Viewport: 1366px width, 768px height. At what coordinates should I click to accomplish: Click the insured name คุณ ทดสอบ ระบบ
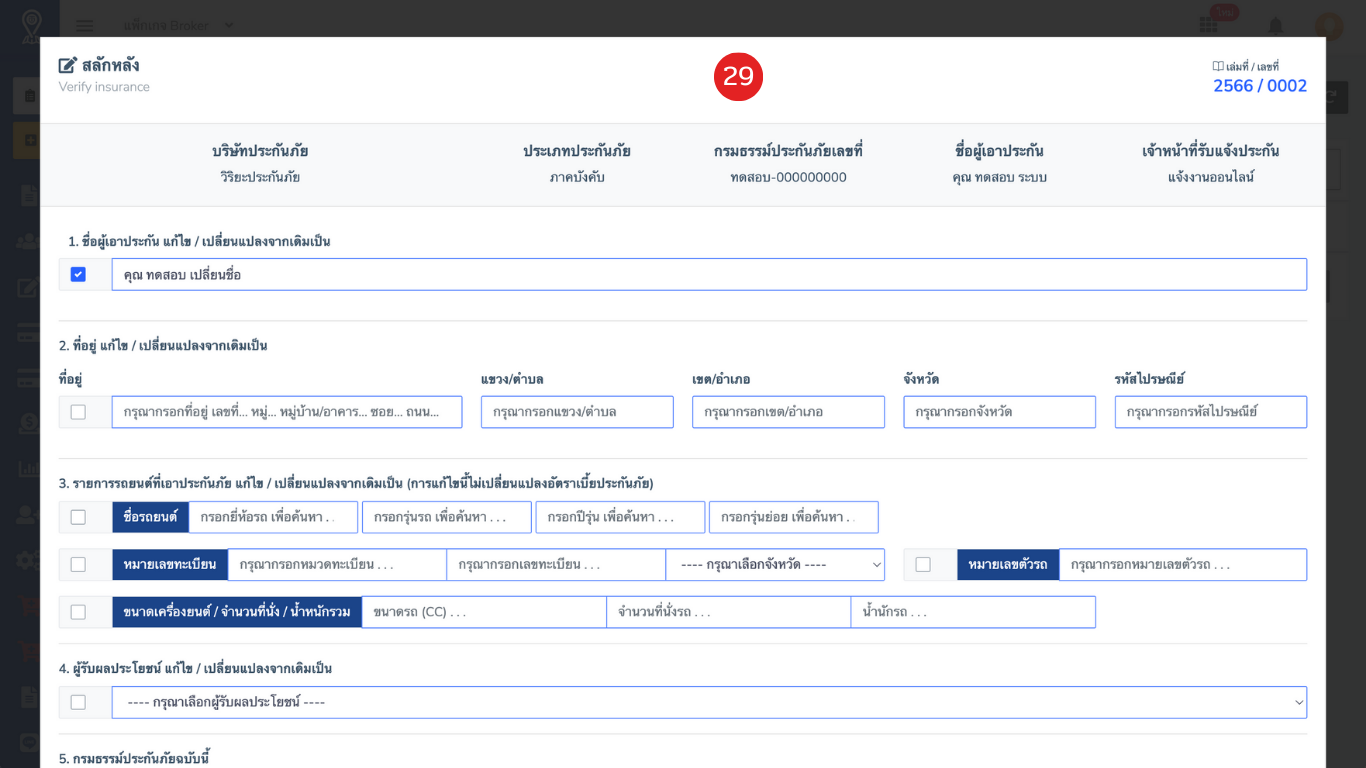click(1000, 177)
